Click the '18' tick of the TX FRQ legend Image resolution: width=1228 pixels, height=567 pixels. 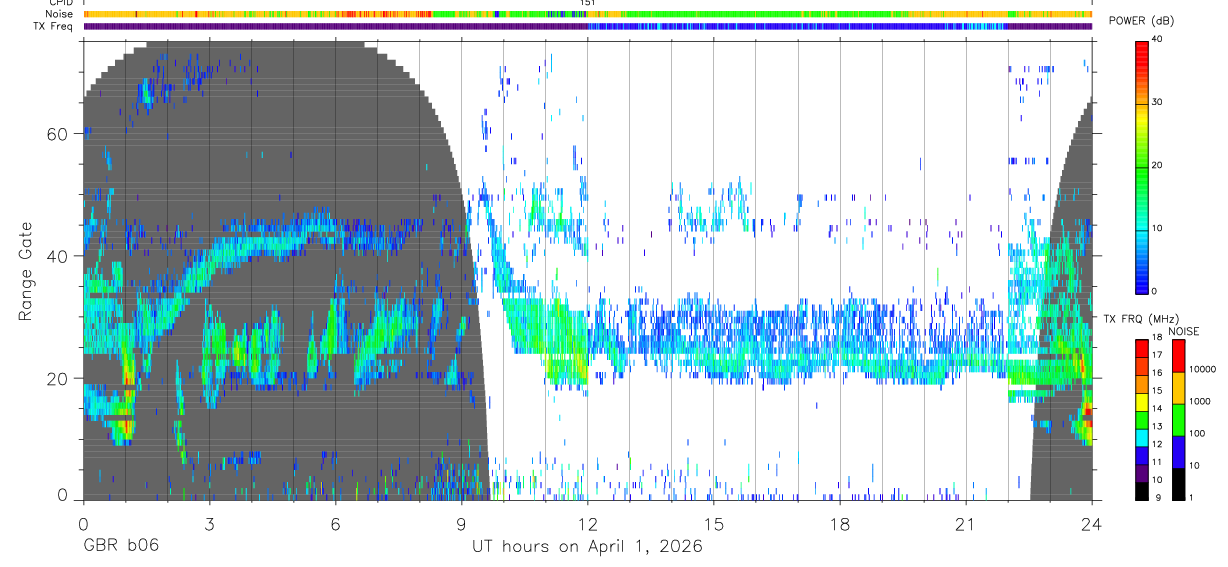tap(1156, 338)
